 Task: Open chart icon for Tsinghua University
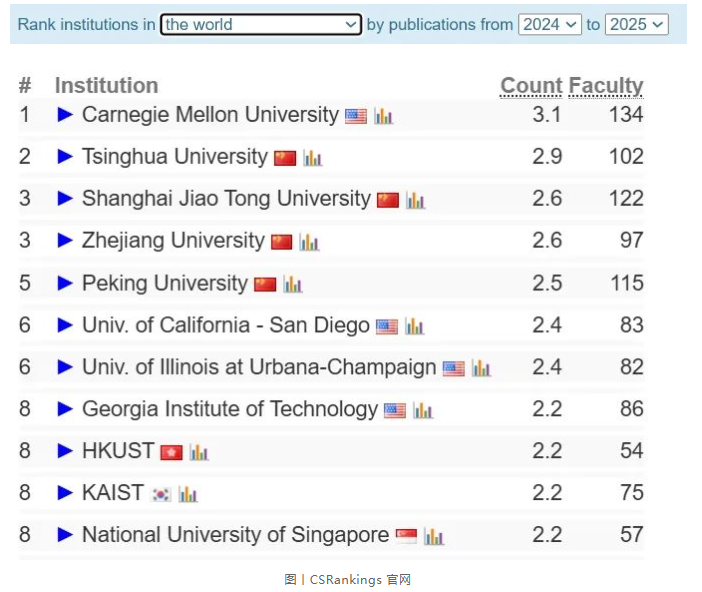pyautogui.click(x=312, y=158)
